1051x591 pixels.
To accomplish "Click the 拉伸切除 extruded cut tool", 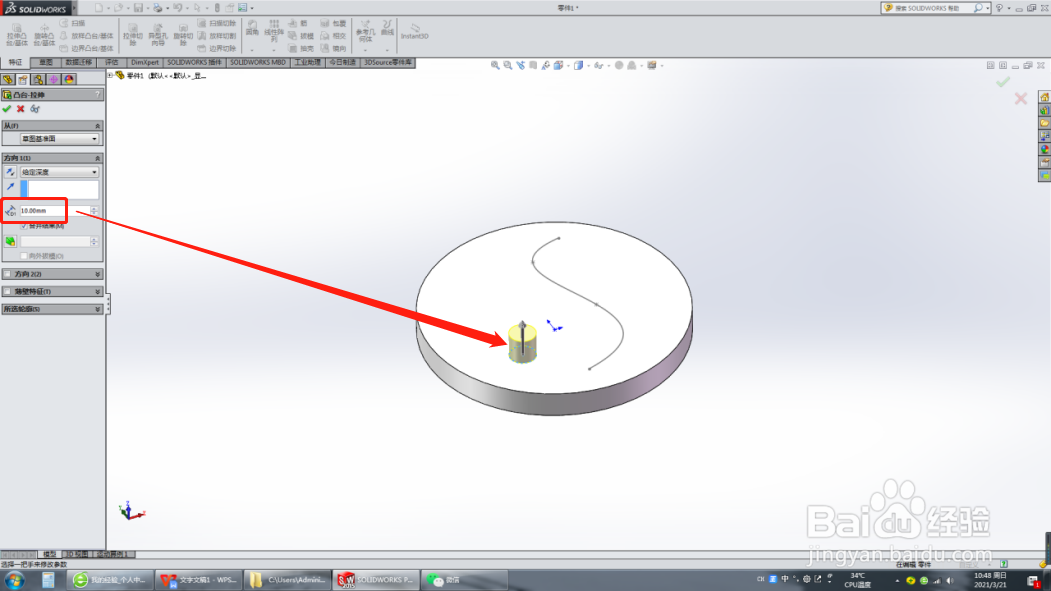I will 133,35.
